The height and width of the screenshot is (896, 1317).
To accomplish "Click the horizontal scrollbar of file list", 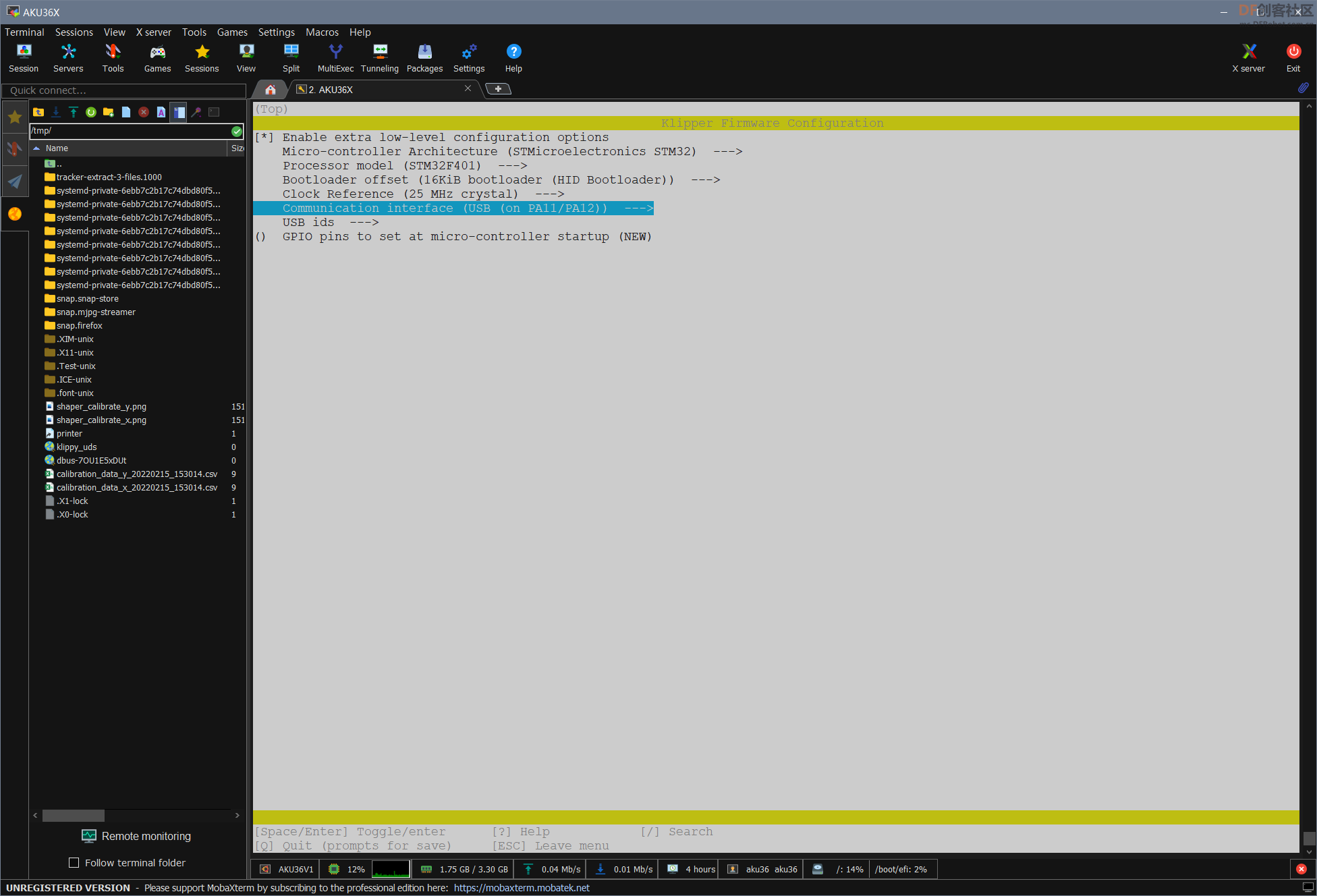I will 74,816.
